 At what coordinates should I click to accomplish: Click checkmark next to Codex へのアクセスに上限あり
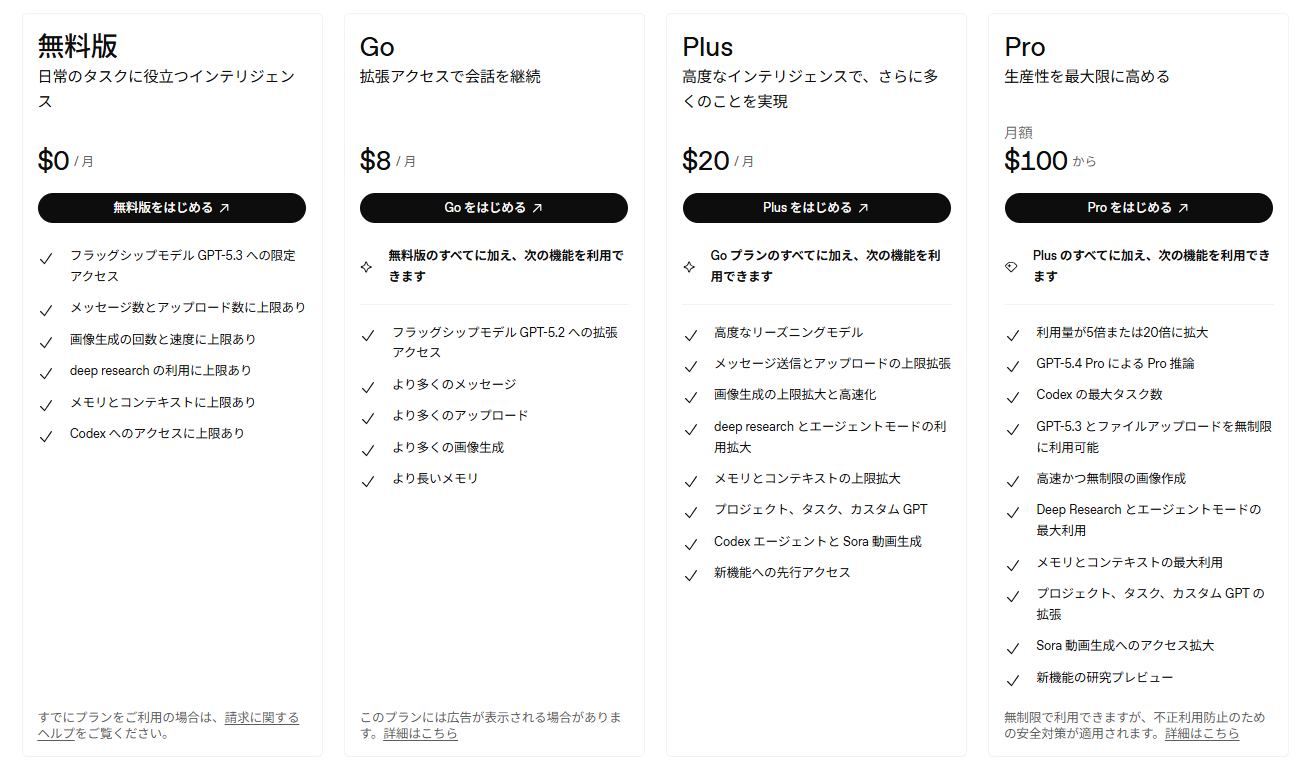[46, 436]
